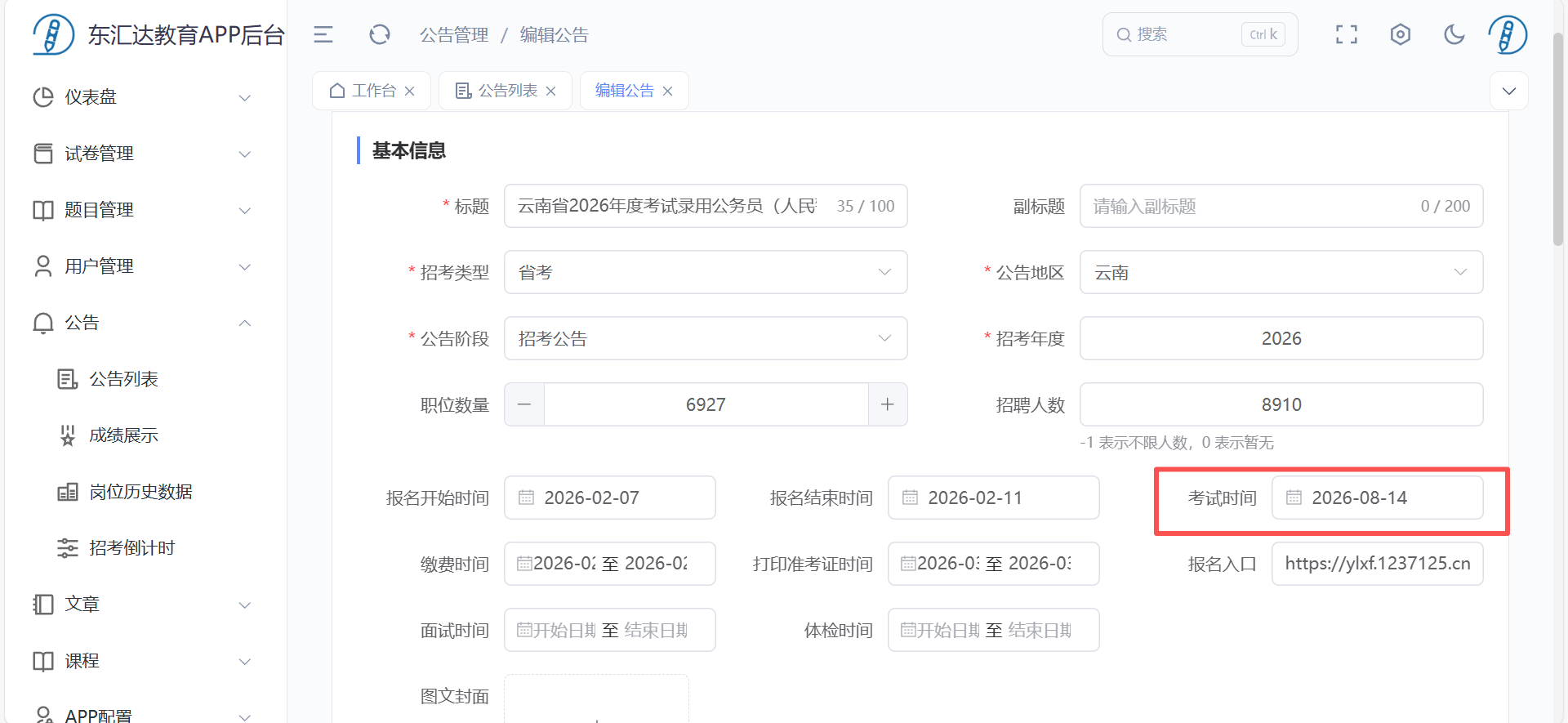Switch to dark mode moon icon
The image size is (1568, 723).
[1454, 34]
